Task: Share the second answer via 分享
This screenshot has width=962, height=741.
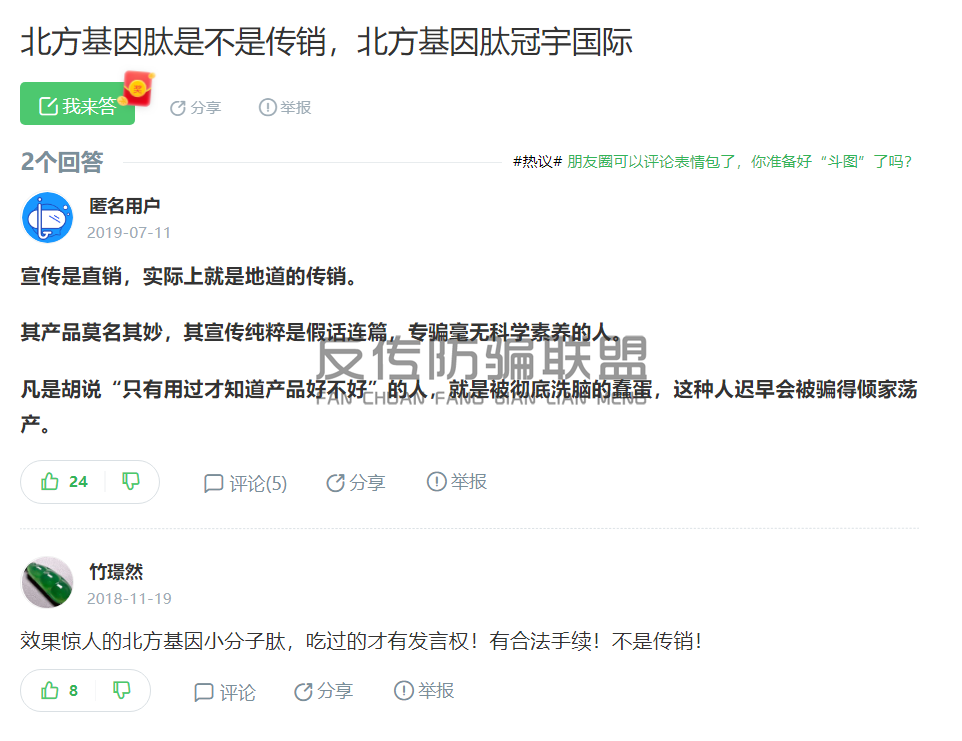Action: coord(323,691)
